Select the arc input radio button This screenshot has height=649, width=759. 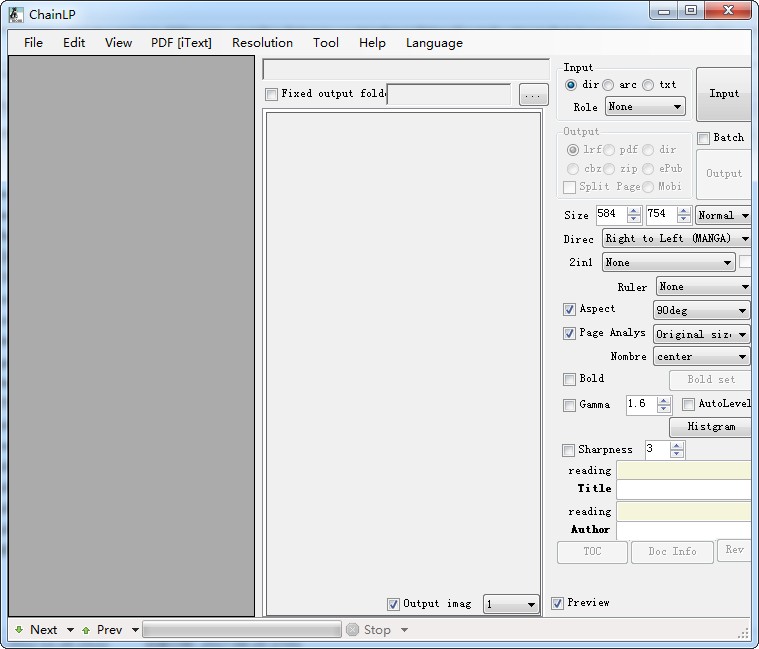(608, 85)
